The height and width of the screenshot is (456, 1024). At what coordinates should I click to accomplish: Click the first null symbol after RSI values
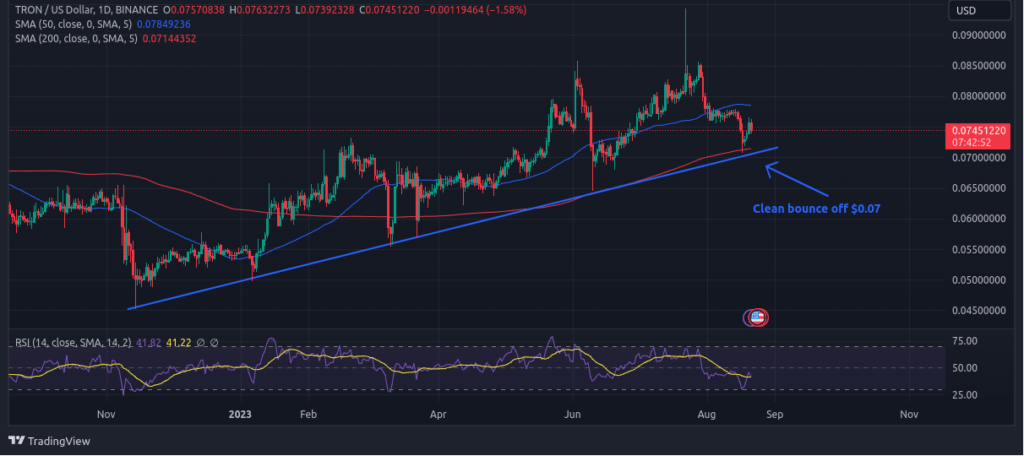[201, 342]
